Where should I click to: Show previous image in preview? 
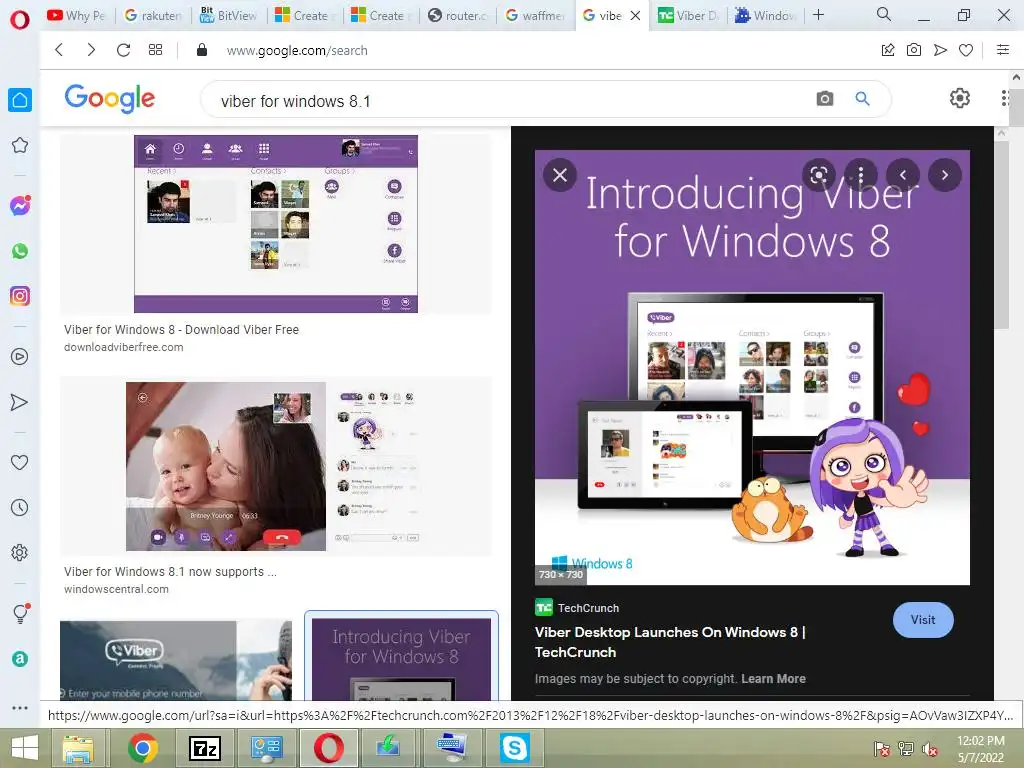903,175
